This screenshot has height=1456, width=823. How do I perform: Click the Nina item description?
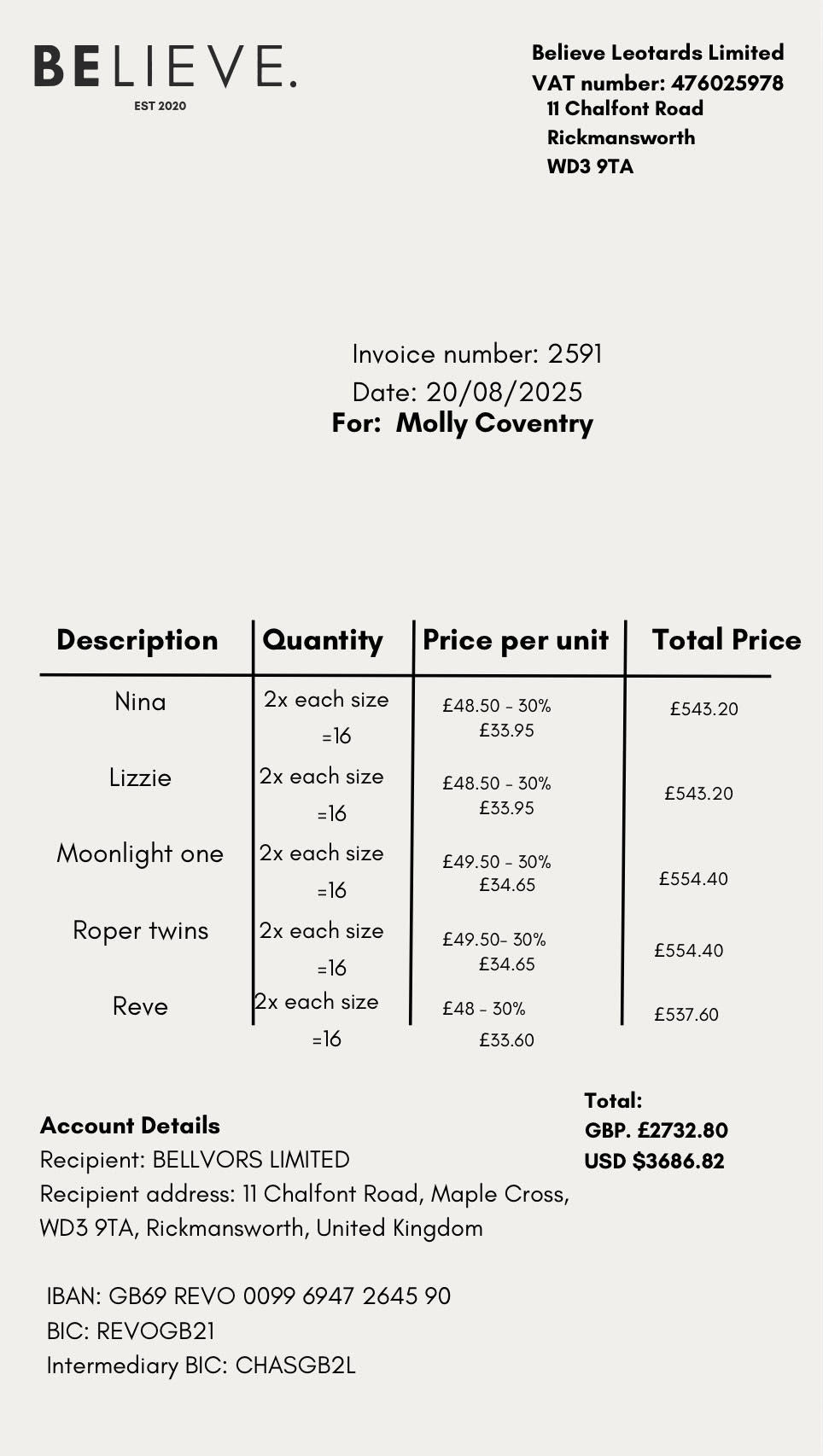tap(140, 702)
